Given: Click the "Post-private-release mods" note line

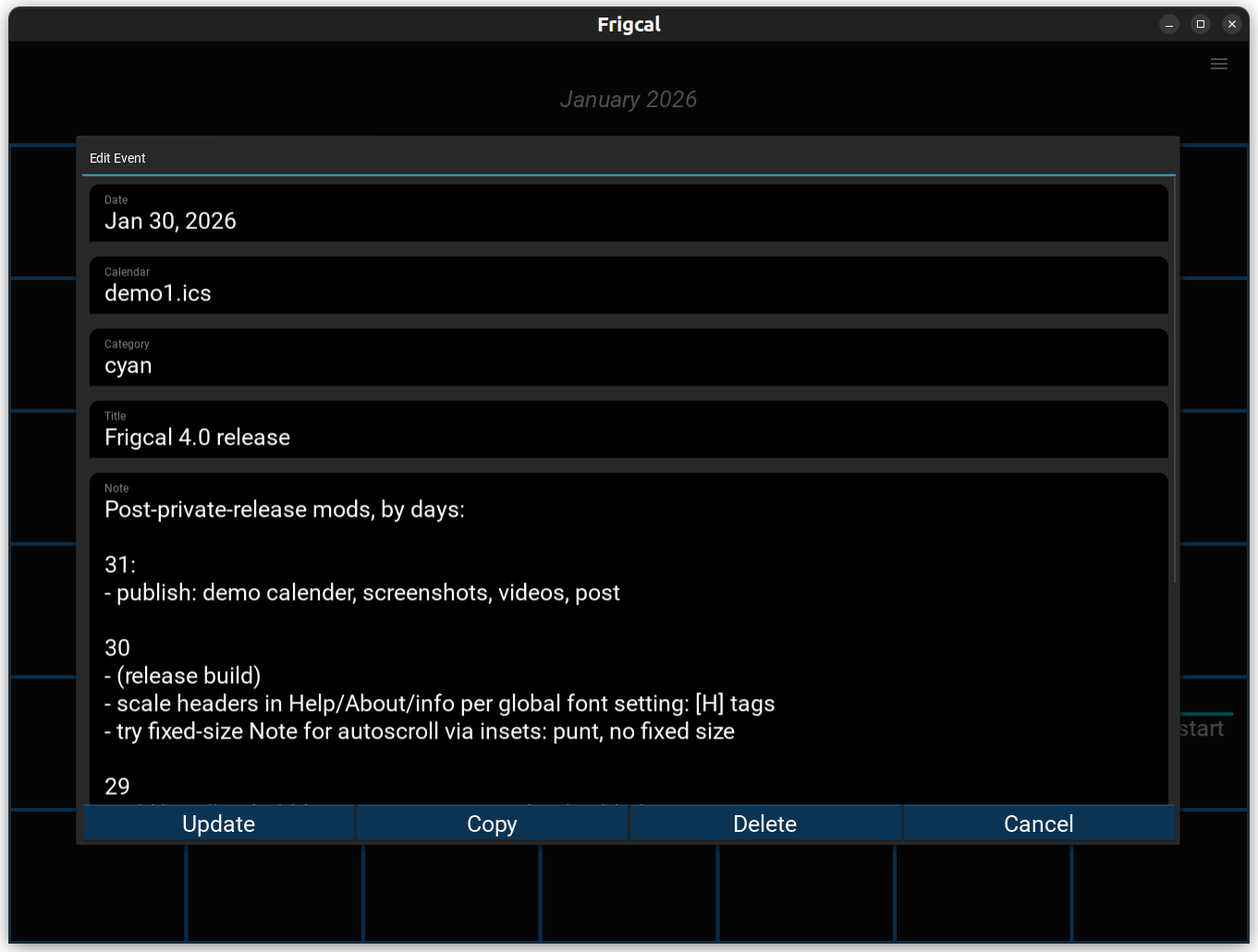Looking at the screenshot, I should 285,510.
